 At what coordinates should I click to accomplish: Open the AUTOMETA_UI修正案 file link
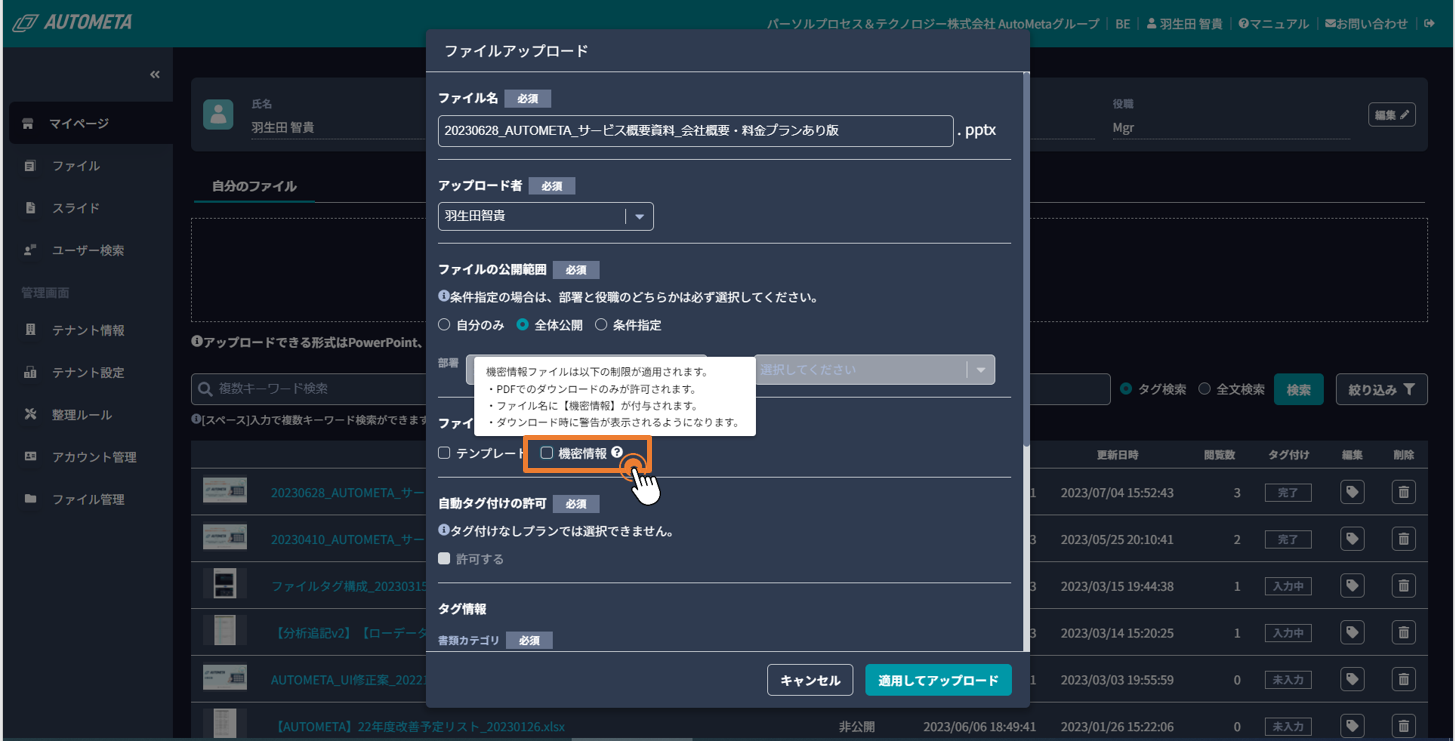349,680
